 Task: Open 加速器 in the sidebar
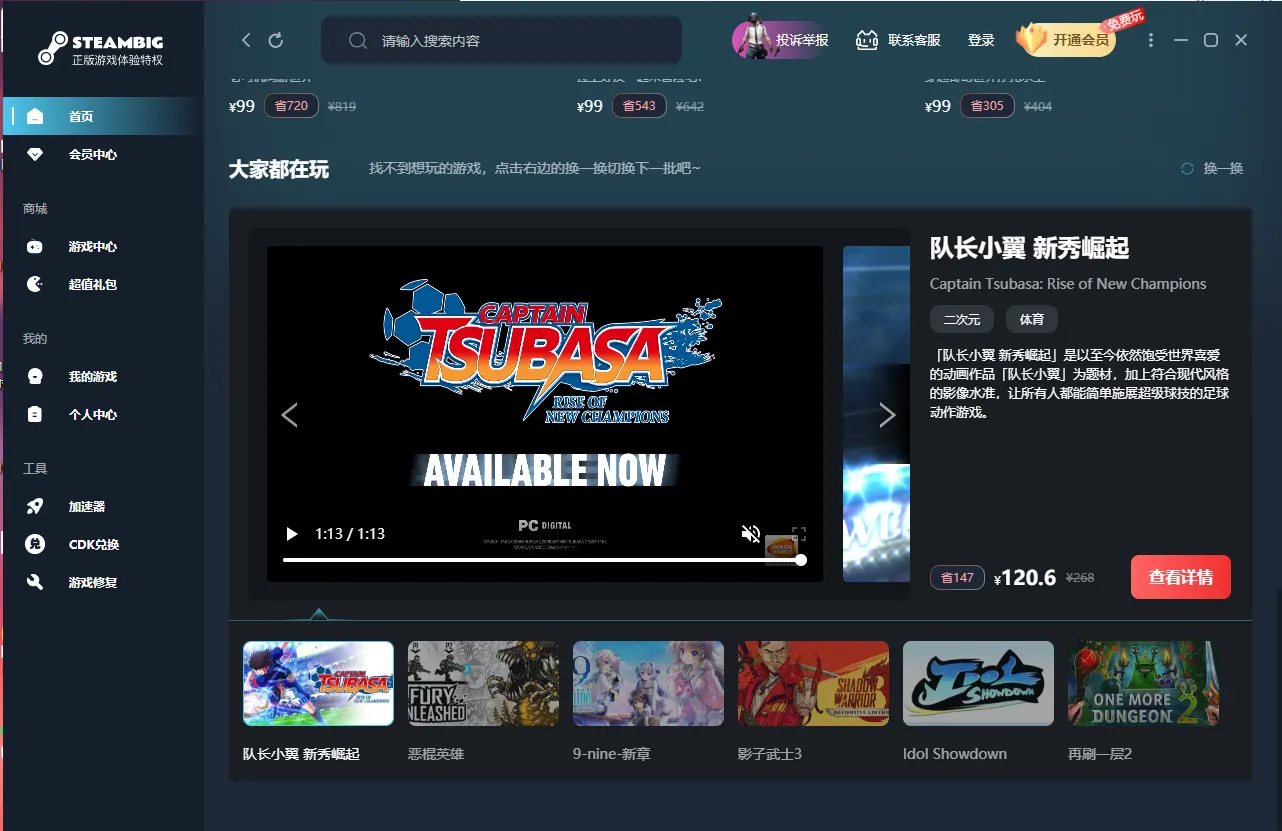point(102,506)
